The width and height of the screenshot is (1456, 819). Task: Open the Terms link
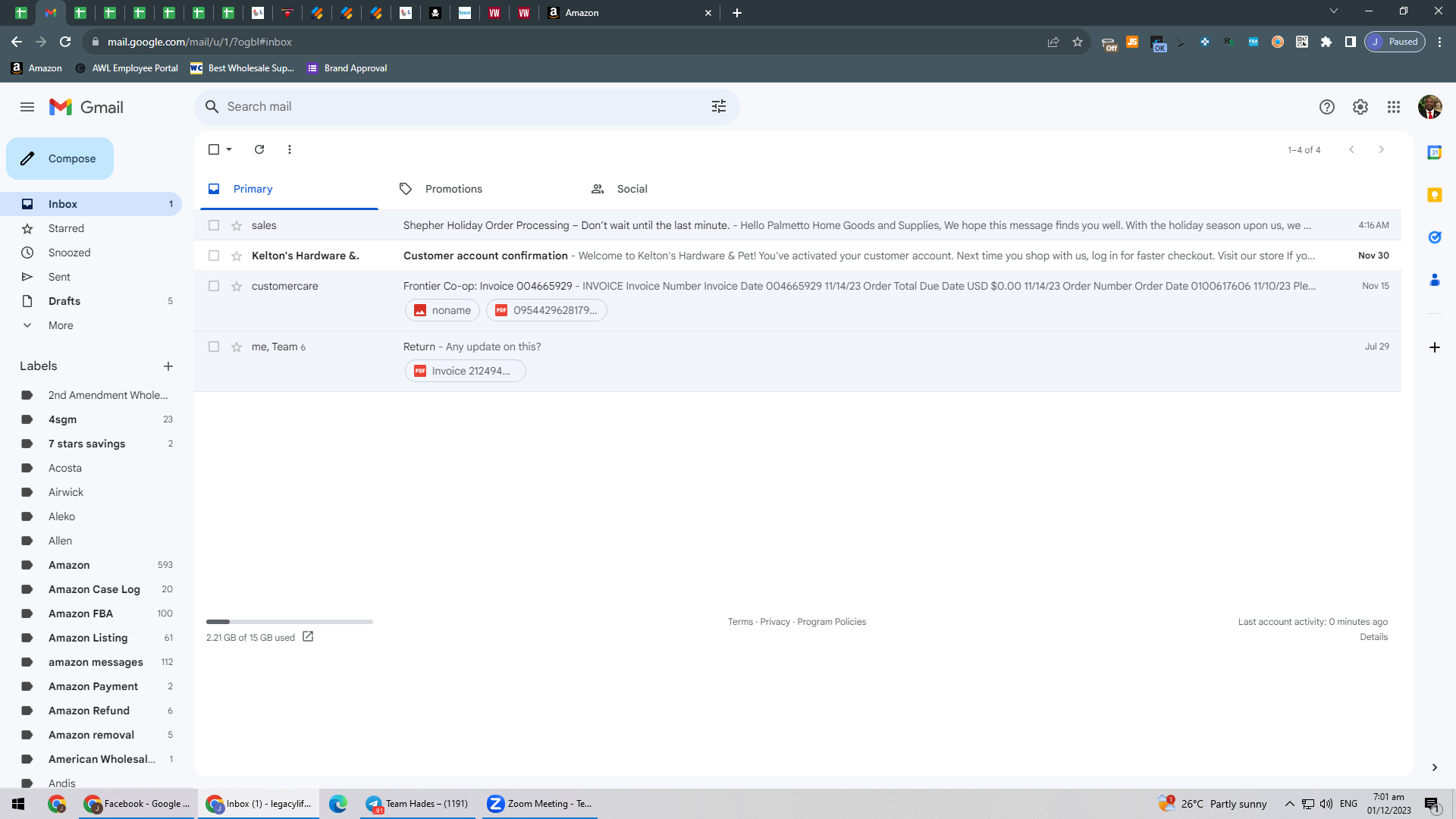(740, 622)
